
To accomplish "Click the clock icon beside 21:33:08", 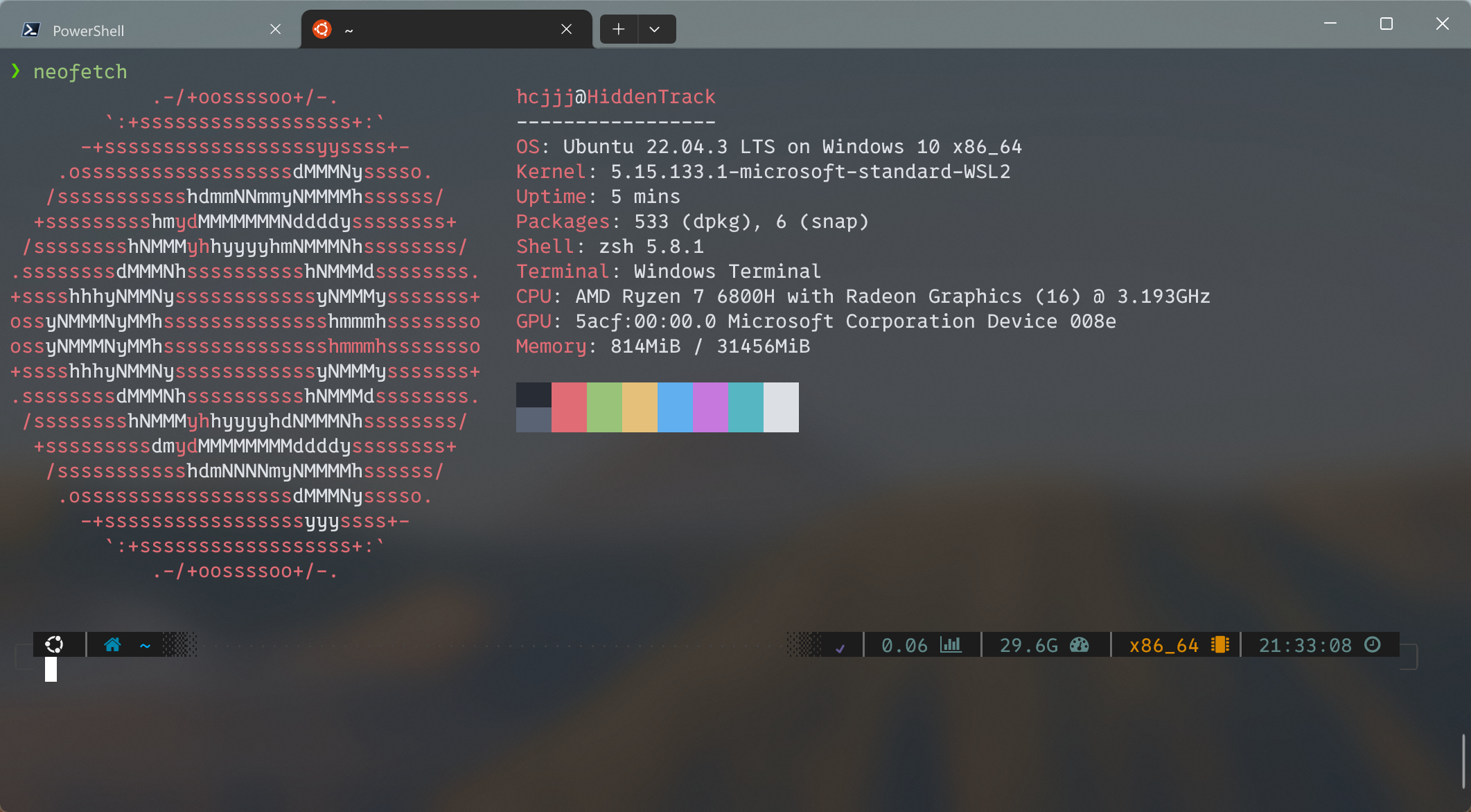I will tap(1372, 645).
